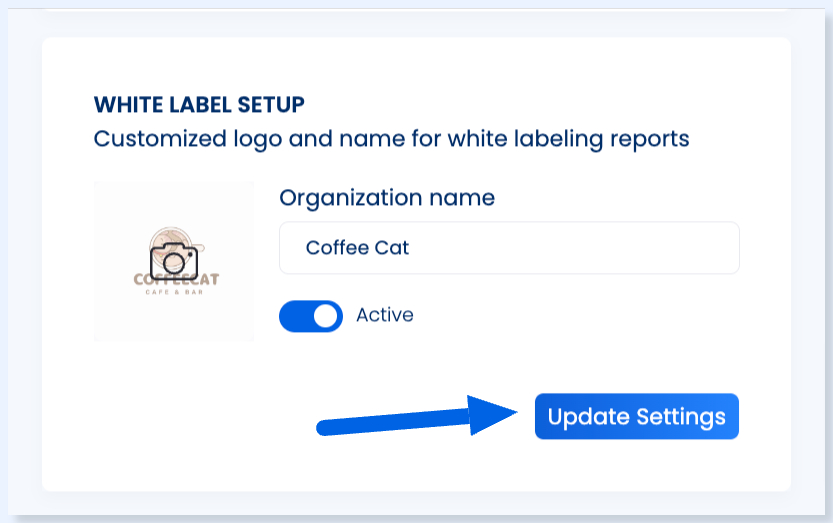Toggle the Active switch off
The image size is (833, 523).
(x=311, y=316)
